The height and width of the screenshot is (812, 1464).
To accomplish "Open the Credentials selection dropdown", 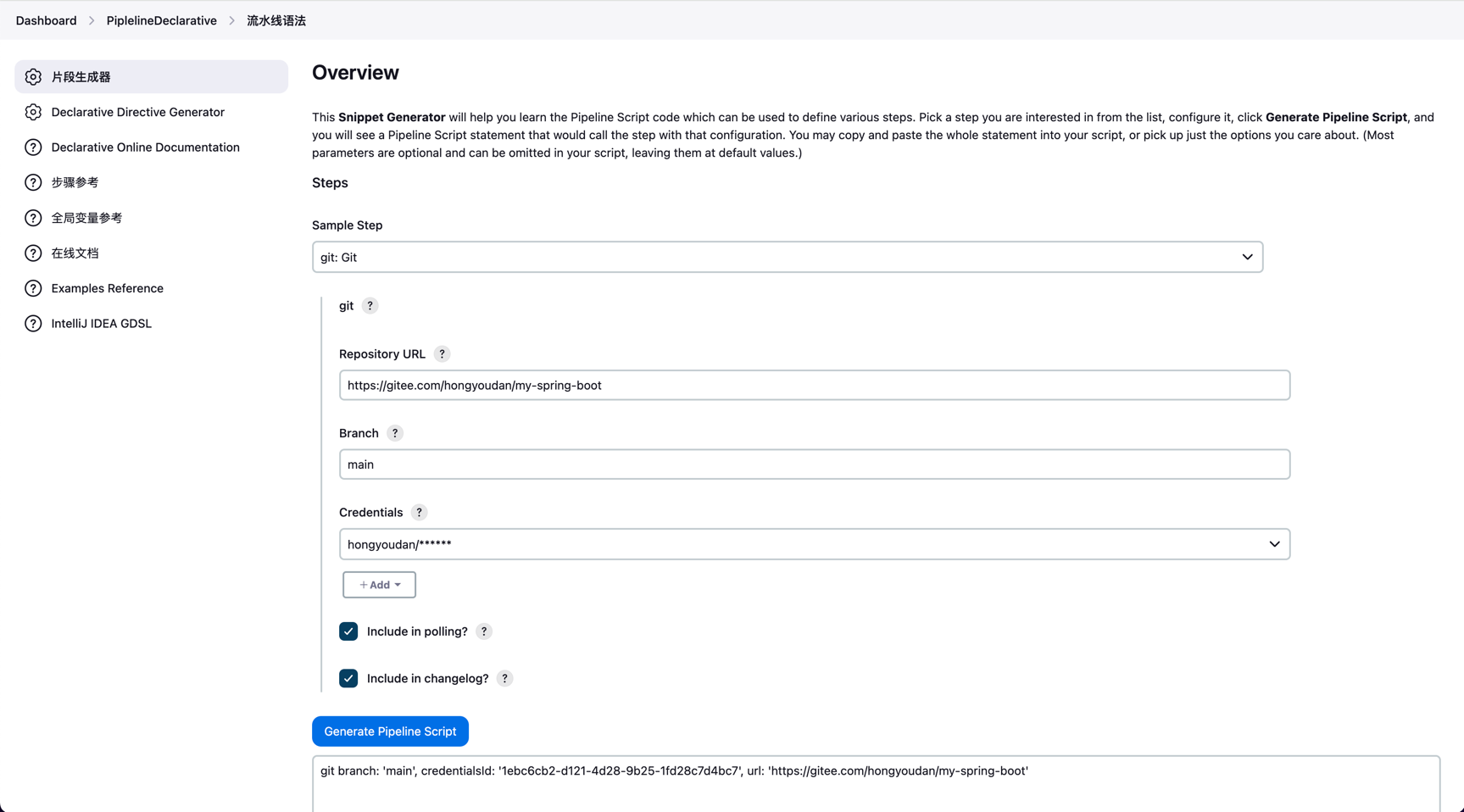I will pyautogui.click(x=814, y=544).
